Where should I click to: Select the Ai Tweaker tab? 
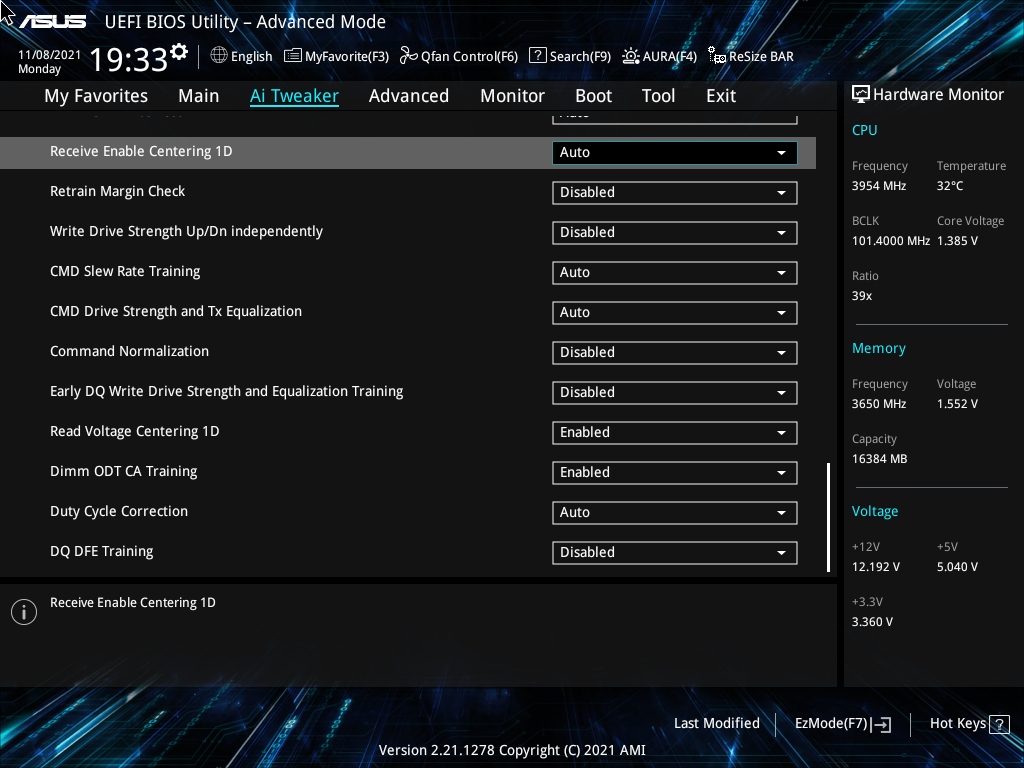click(x=294, y=96)
